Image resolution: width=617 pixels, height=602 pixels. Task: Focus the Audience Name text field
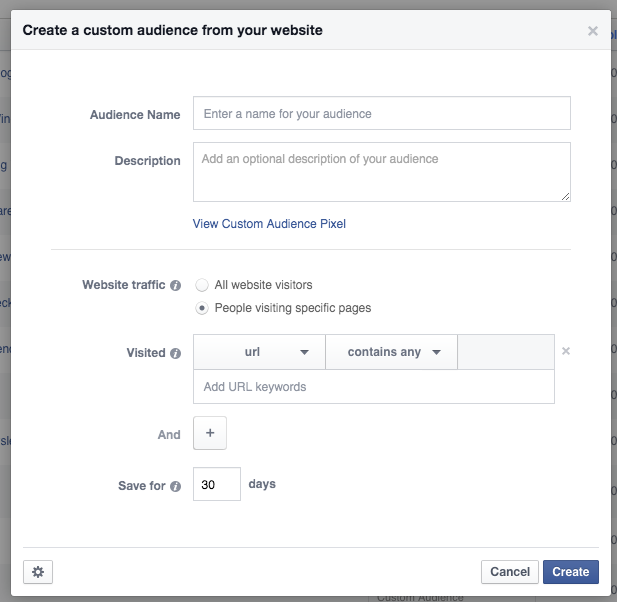click(381, 114)
